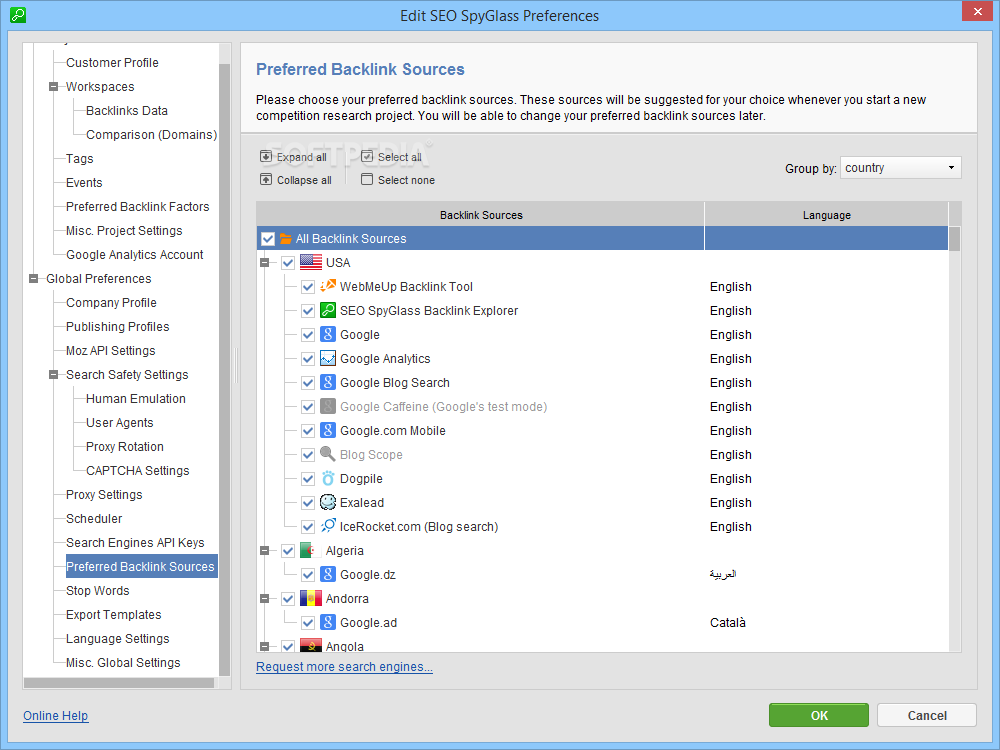The image size is (1000, 750).
Task: Click the Cancel button
Action: (927, 715)
